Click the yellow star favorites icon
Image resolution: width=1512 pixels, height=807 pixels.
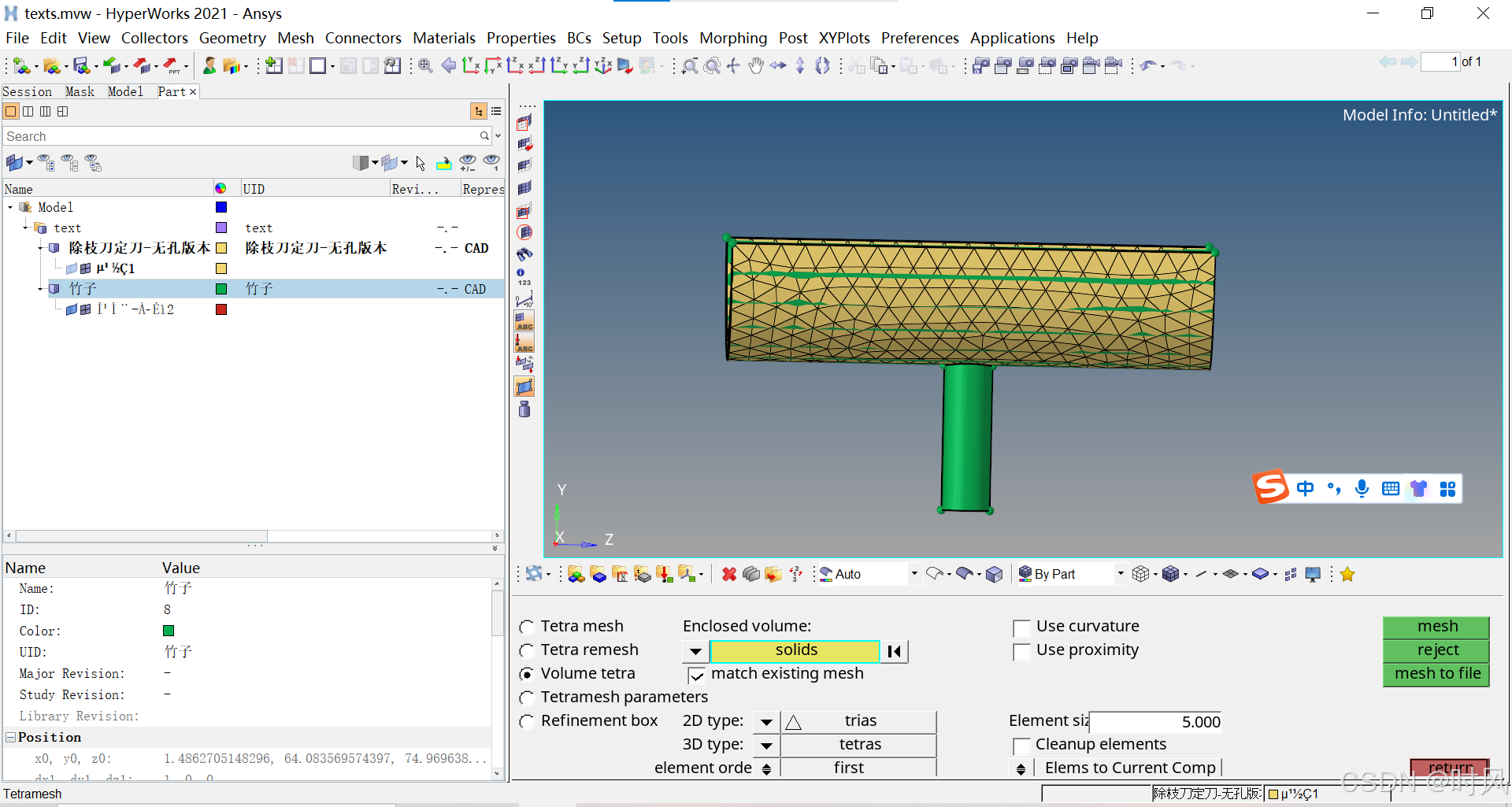(x=1347, y=575)
